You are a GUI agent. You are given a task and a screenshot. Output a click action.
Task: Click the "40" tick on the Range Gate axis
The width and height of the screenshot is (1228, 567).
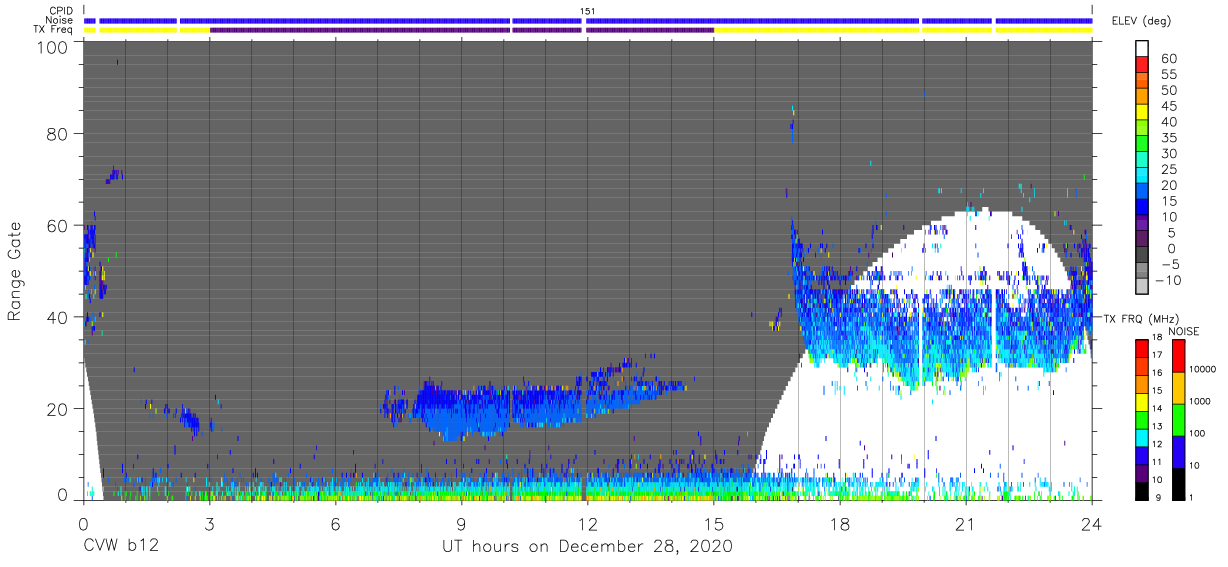(57, 317)
